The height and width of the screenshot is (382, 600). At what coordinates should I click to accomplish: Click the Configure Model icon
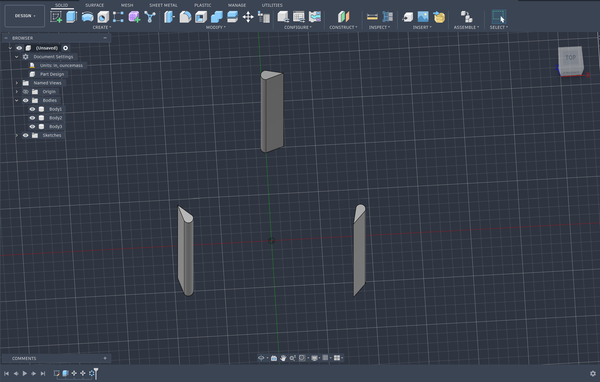[x=283, y=17]
